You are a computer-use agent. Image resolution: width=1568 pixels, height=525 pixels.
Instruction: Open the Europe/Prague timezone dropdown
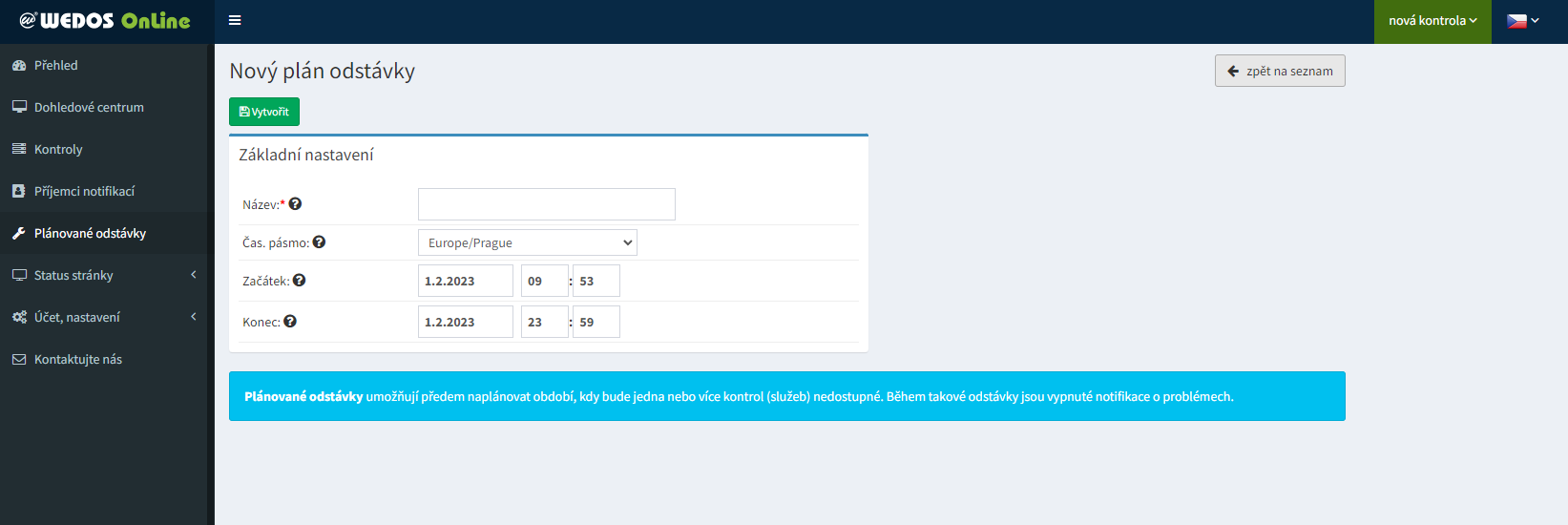pos(528,242)
